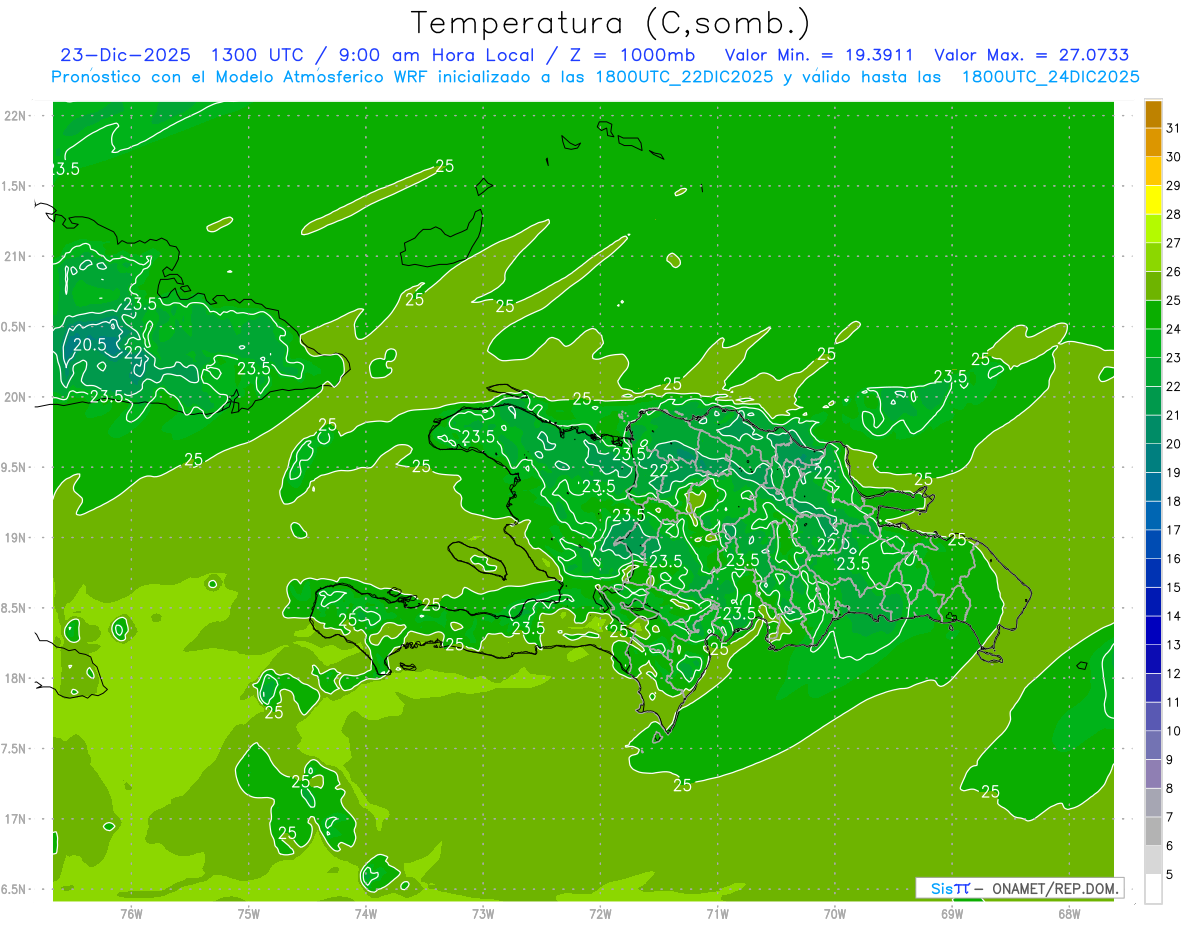
Task: Click colorbar legend value "29"
Action: coord(1174,186)
